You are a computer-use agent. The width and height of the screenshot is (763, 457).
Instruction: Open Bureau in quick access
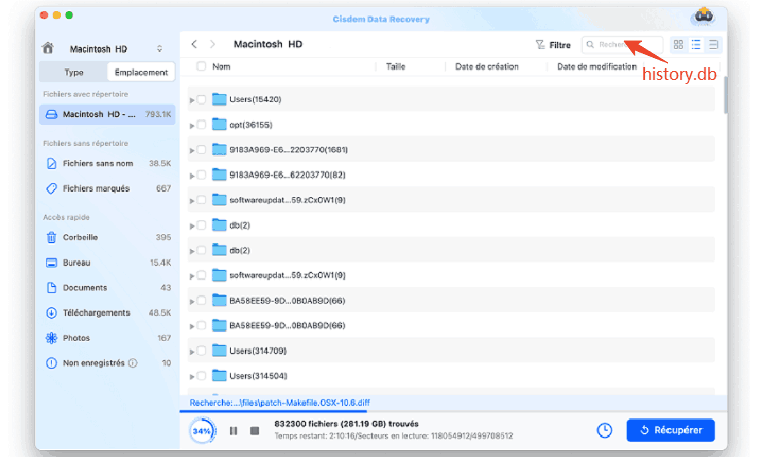point(107,262)
